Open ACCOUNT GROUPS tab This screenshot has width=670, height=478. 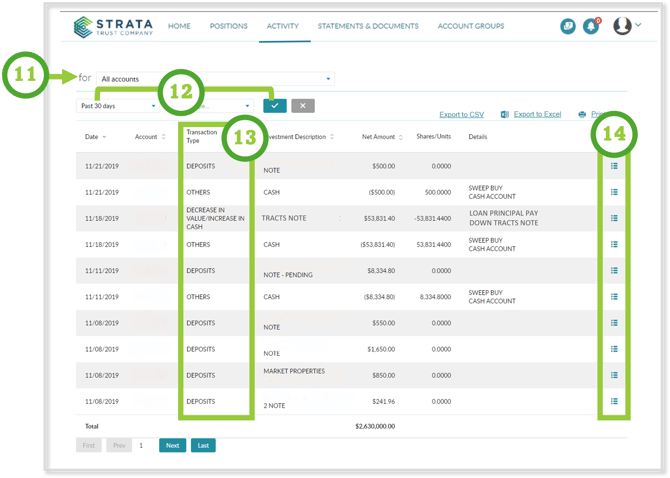(471, 26)
